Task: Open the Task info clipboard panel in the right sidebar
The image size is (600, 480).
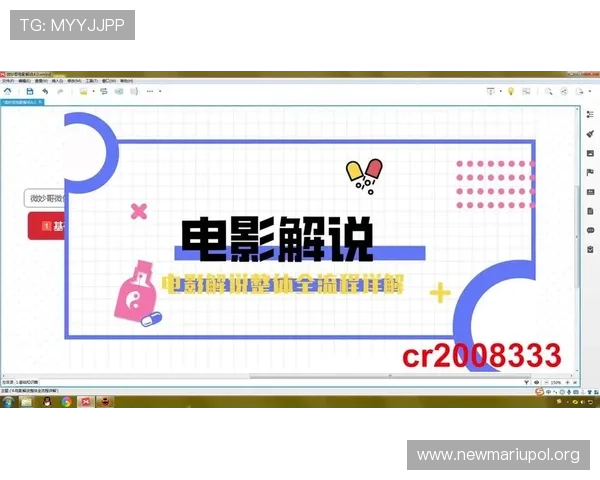Action: click(590, 250)
